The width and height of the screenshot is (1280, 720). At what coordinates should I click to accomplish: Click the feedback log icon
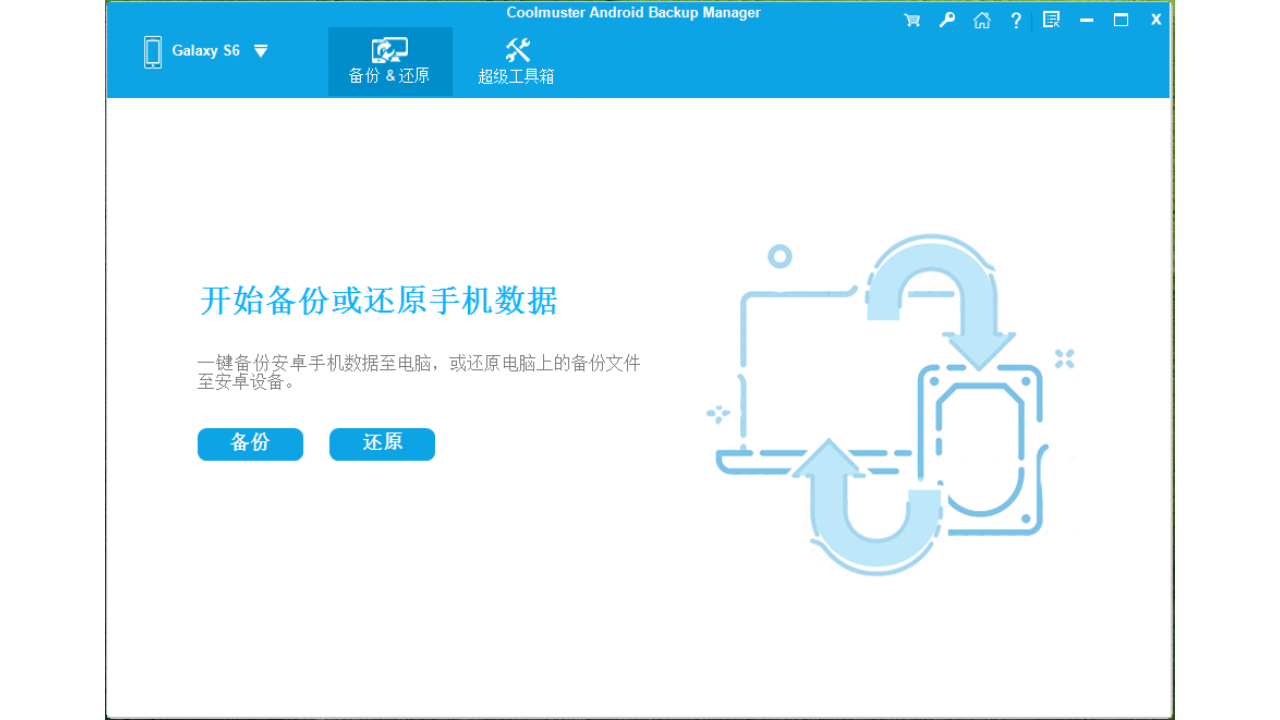pos(1050,19)
